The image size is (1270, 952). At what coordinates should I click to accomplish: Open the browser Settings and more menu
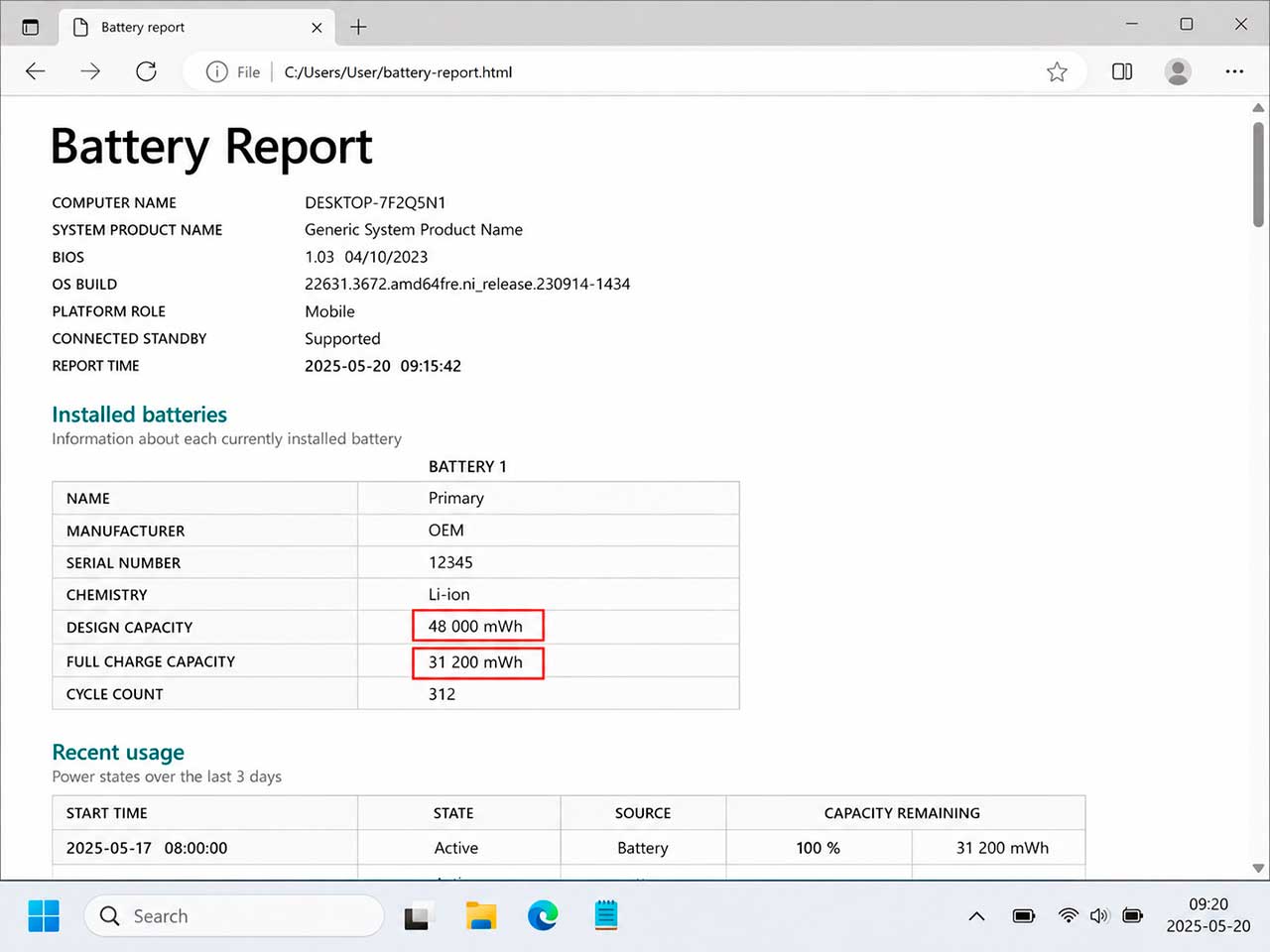tap(1234, 71)
